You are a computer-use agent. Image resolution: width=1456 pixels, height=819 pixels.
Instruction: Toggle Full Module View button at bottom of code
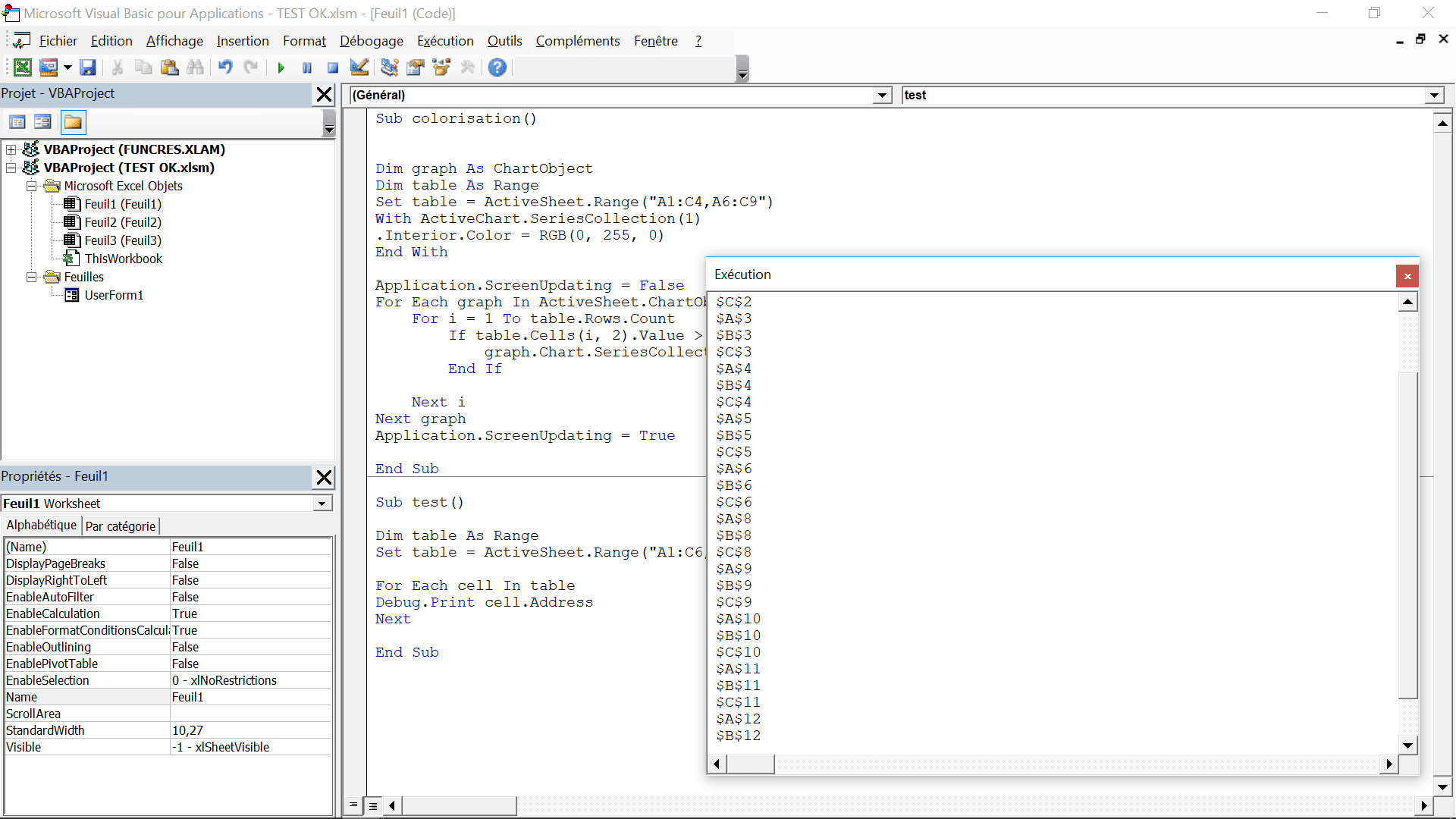(x=373, y=805)
